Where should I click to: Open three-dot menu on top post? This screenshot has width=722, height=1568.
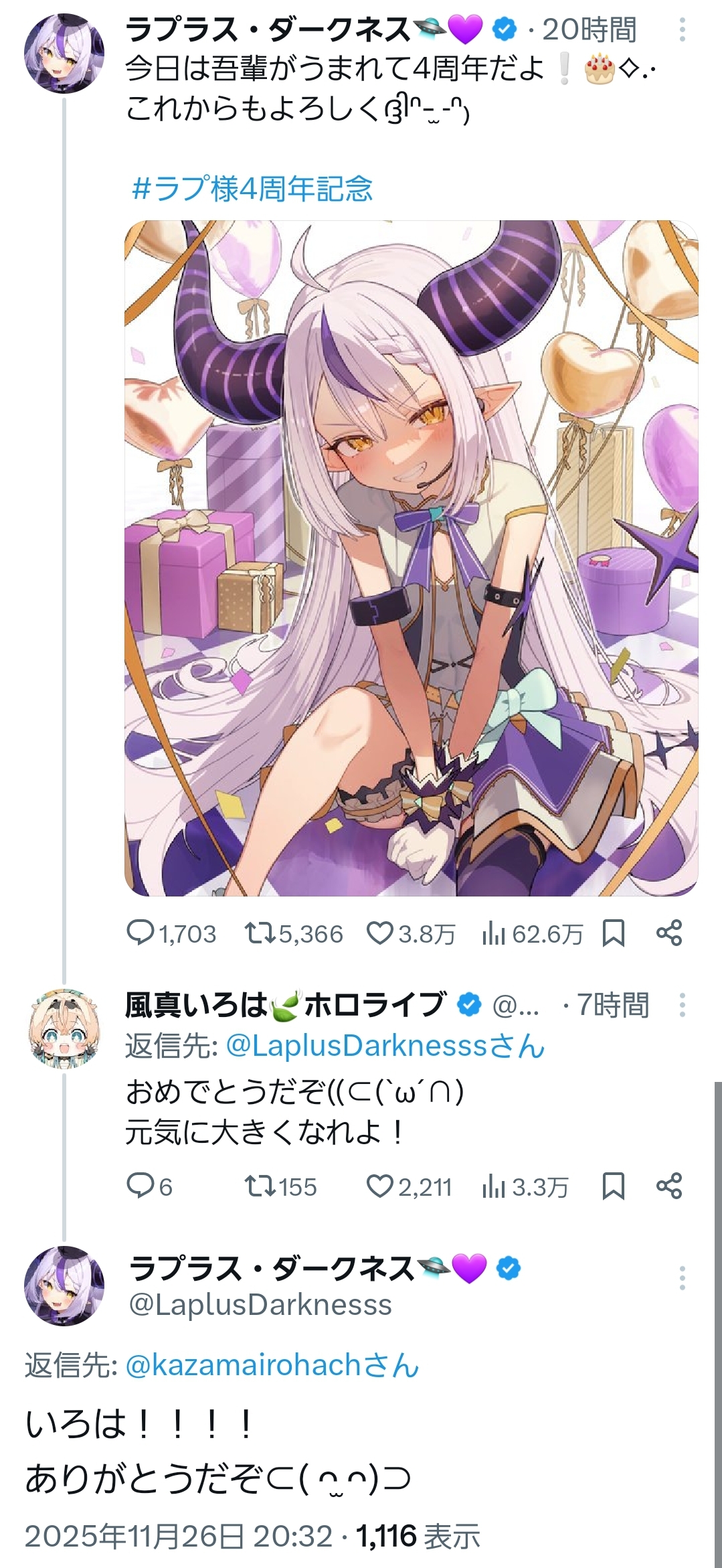(x=682, y=30)
